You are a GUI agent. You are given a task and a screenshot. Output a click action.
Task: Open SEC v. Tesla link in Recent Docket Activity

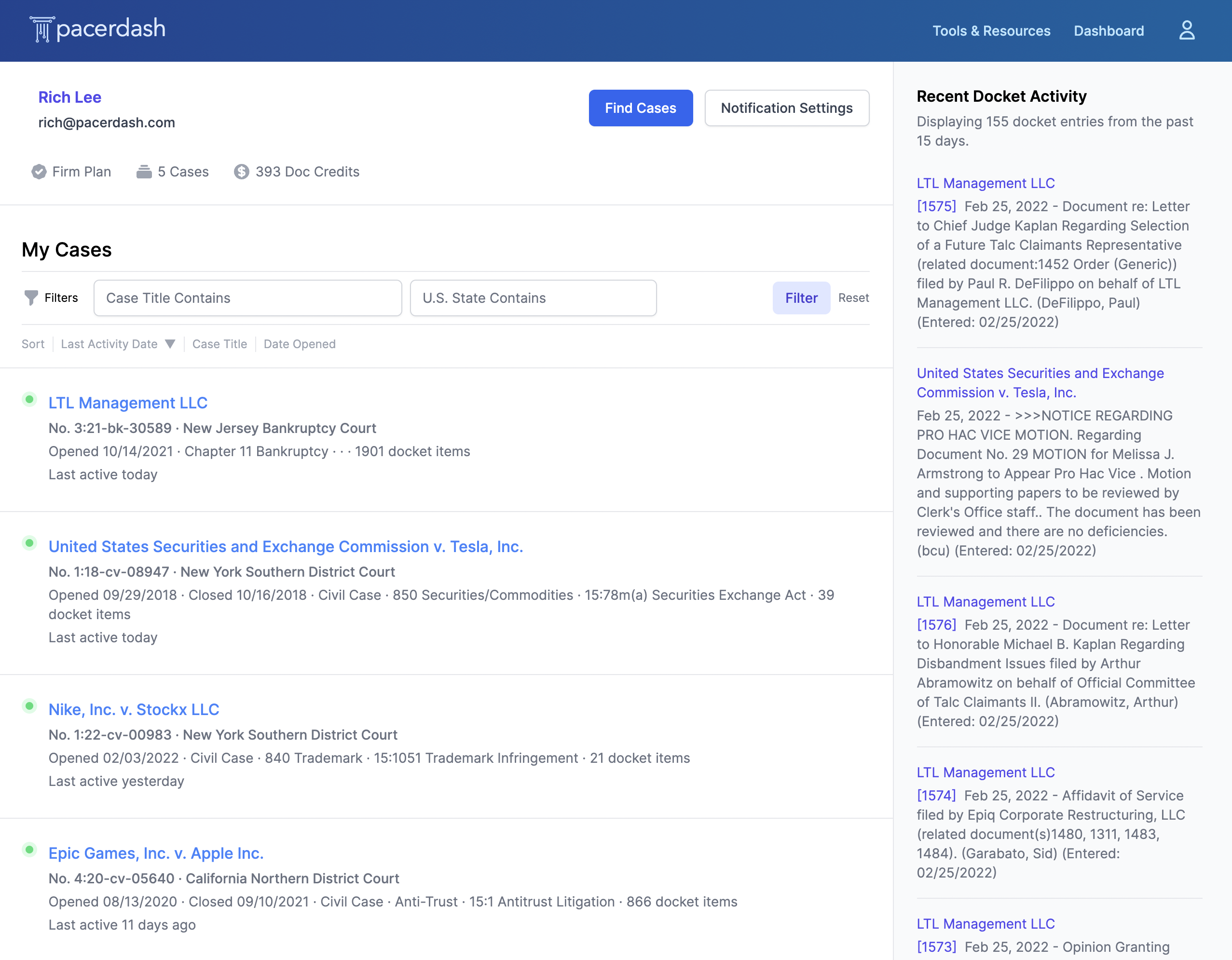point(1040,383)
